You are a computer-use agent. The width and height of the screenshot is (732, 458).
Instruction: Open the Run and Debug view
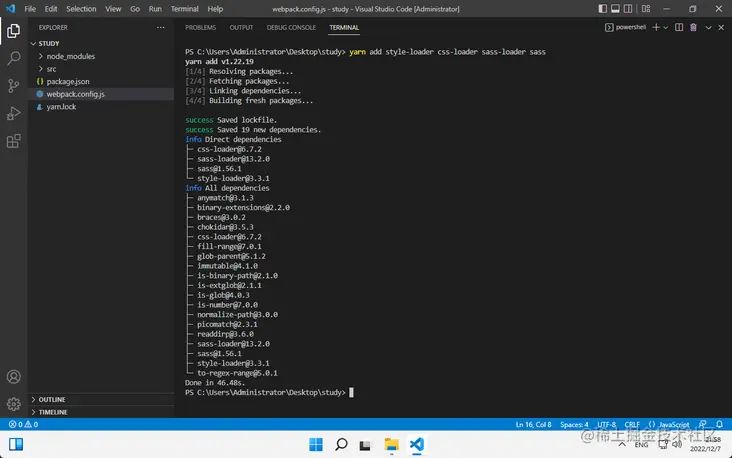click(x=14, y=113)
